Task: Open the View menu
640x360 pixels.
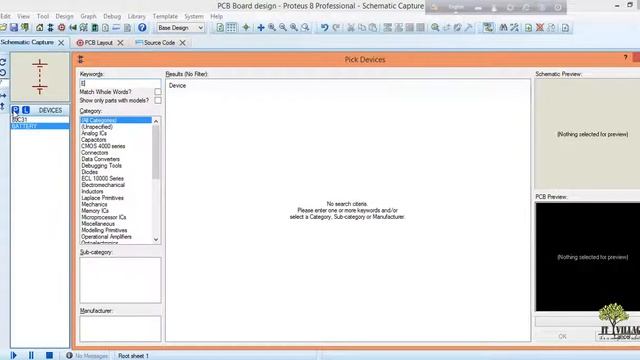Action: [x=23, y=16]
